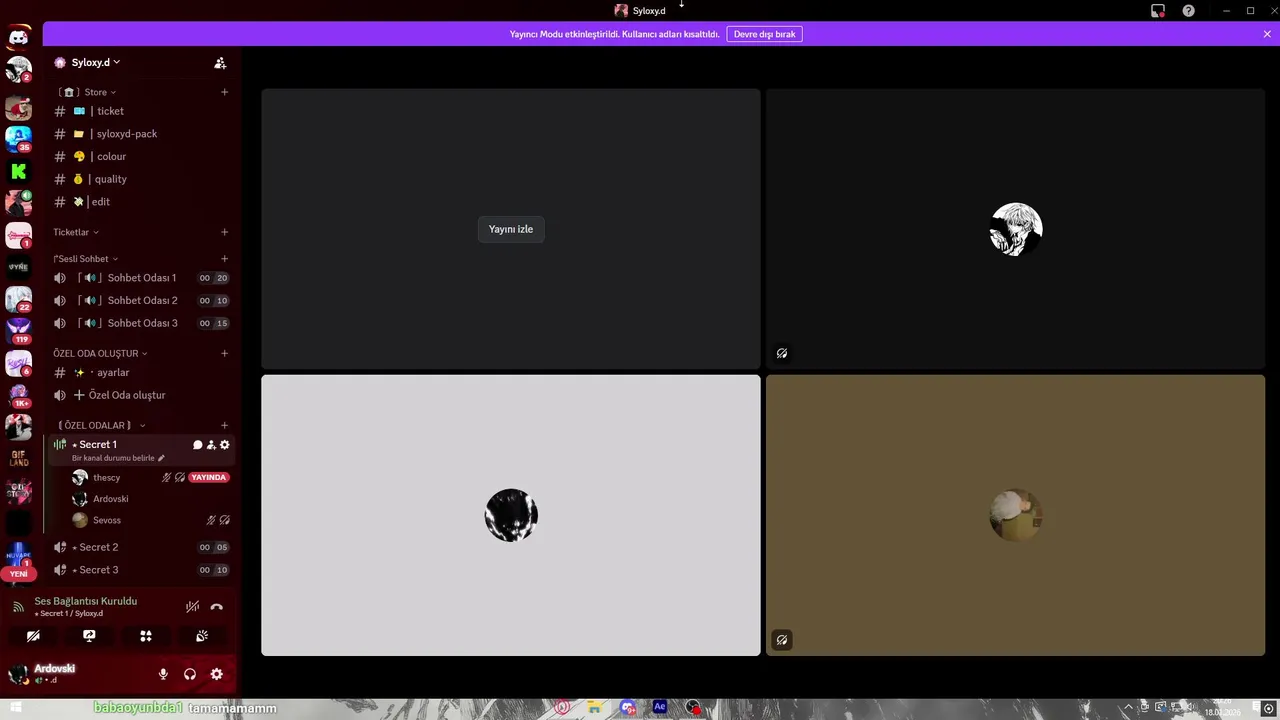1280x720 pixels.
Task: Collapse the ÖZEL ODALAR category
Action: [x=101, y=426]
